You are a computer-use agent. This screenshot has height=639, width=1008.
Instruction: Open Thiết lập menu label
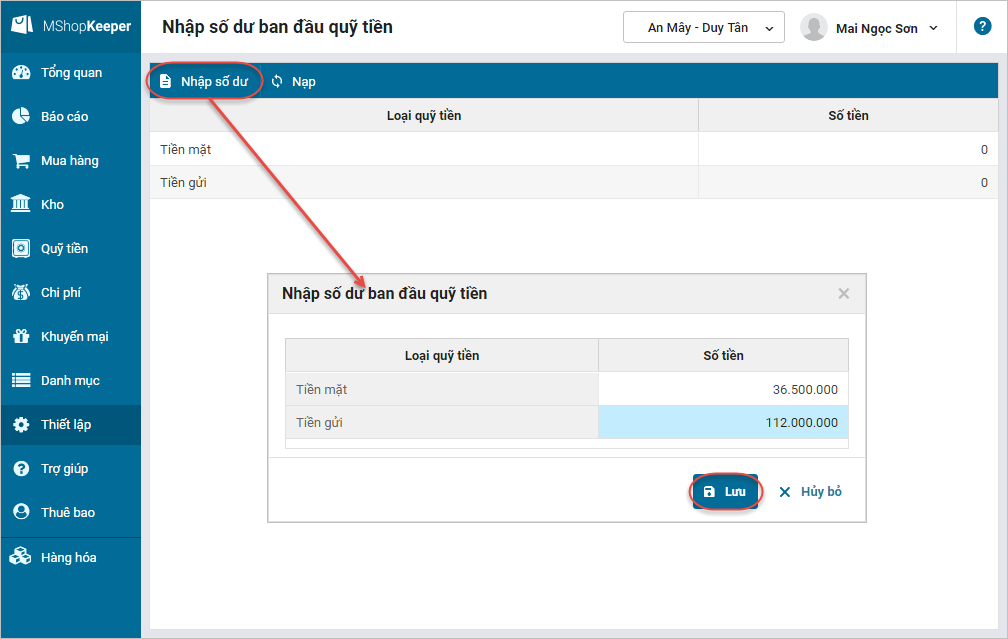[x=66, y=424]
